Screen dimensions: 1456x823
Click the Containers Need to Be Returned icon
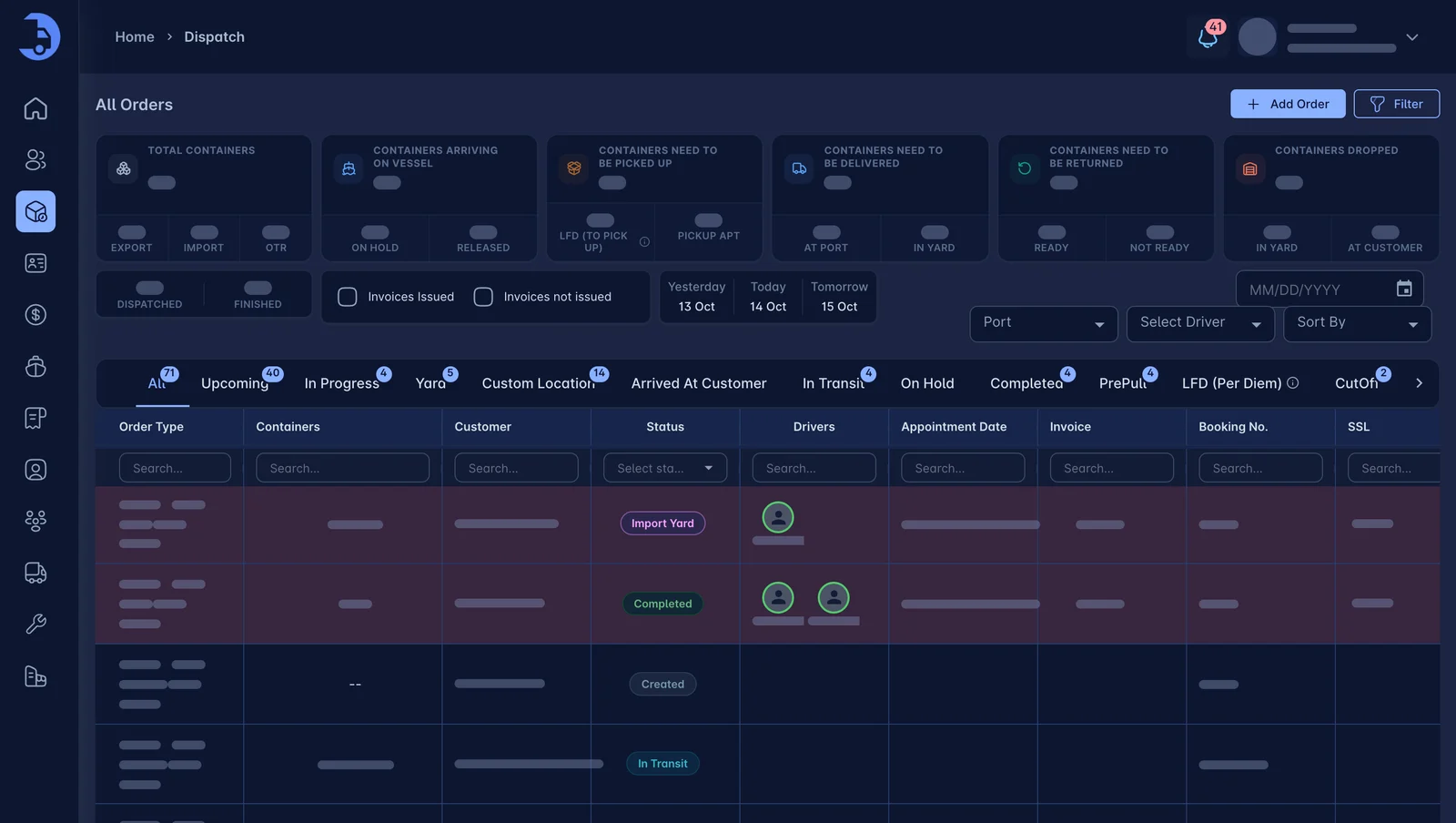pos(1025,168)
